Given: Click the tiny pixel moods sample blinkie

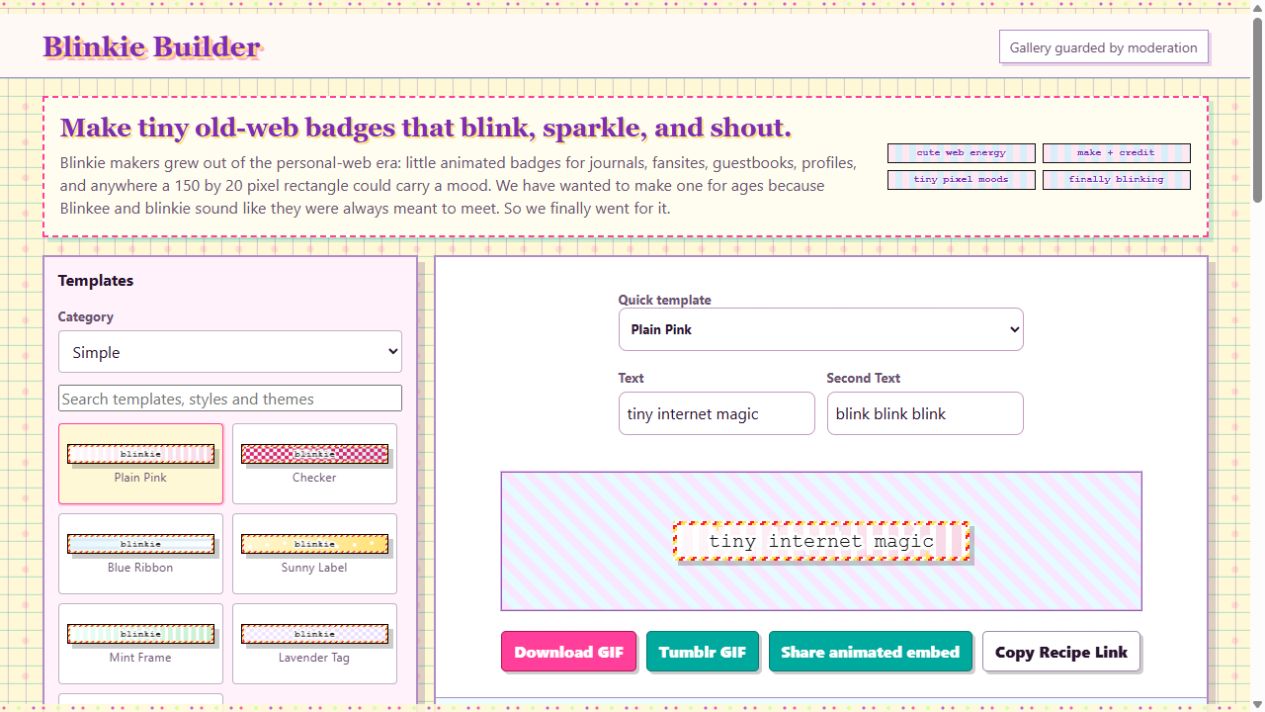Looking at the screenshot, I should click(x=961, y=180).
